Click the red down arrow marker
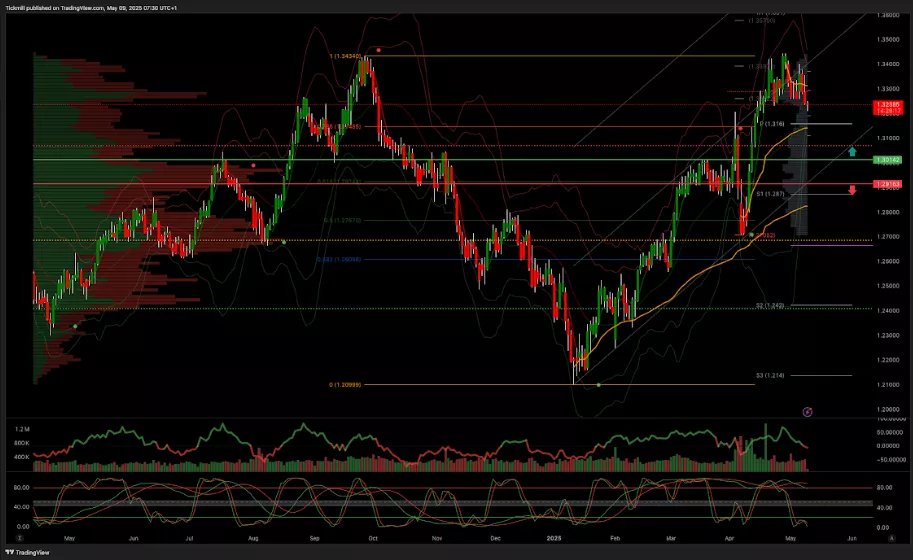The height and width of the screenshot is (560, 913). 852,189
